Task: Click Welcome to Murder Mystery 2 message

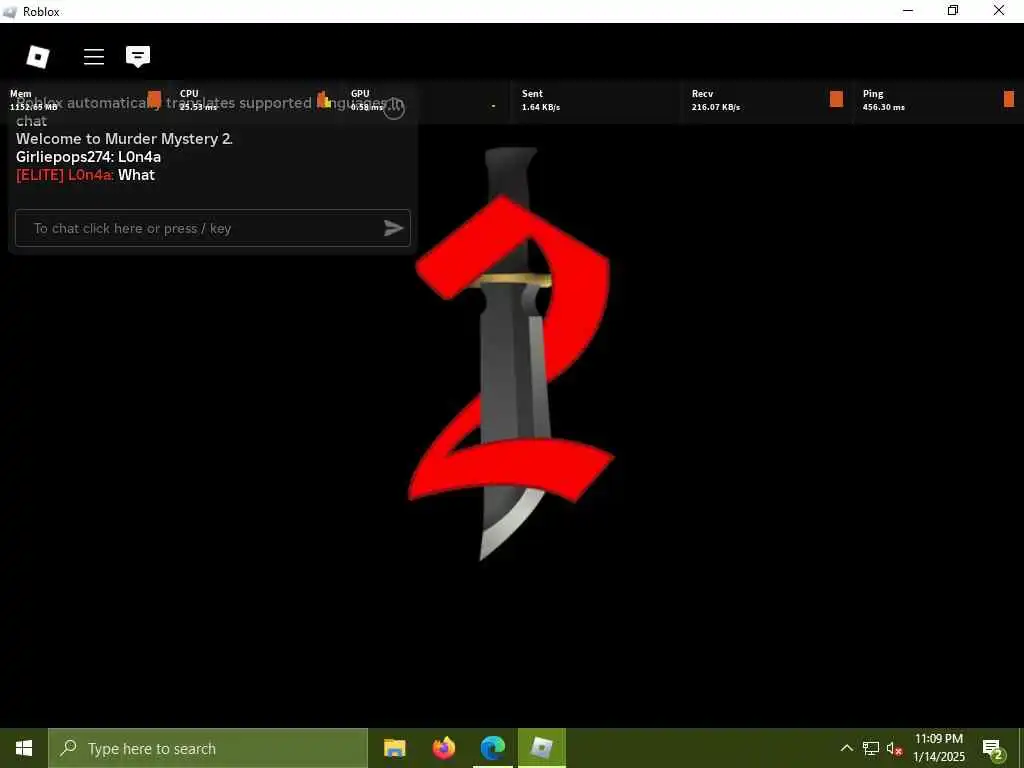Action: (x=124, y=138)
